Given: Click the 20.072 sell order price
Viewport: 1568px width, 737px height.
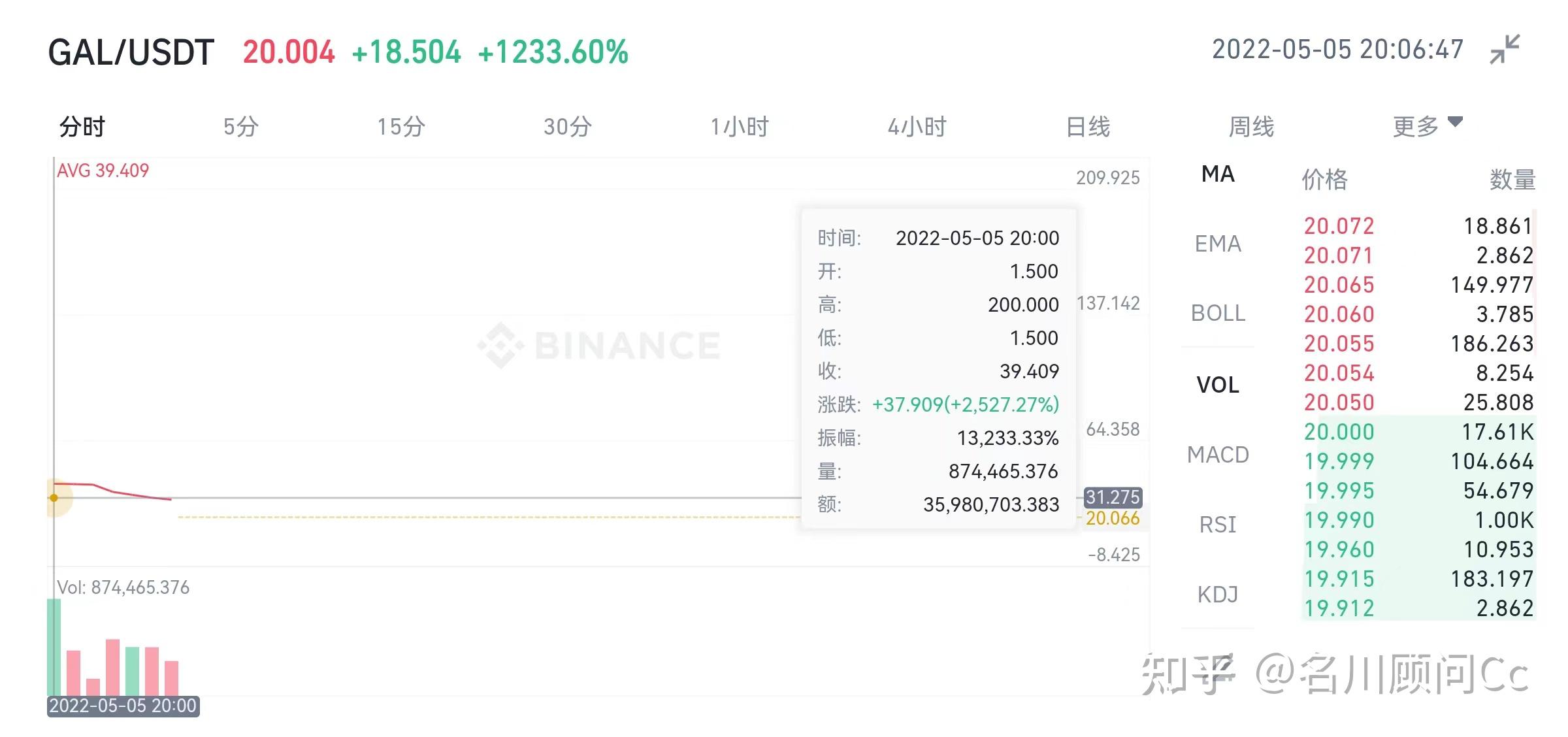Looking at the screenshot, I should click(x=1339, y=226).
